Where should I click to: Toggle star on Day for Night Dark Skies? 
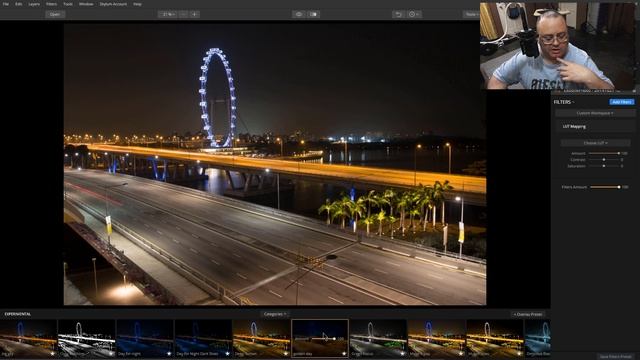point(227,353)
